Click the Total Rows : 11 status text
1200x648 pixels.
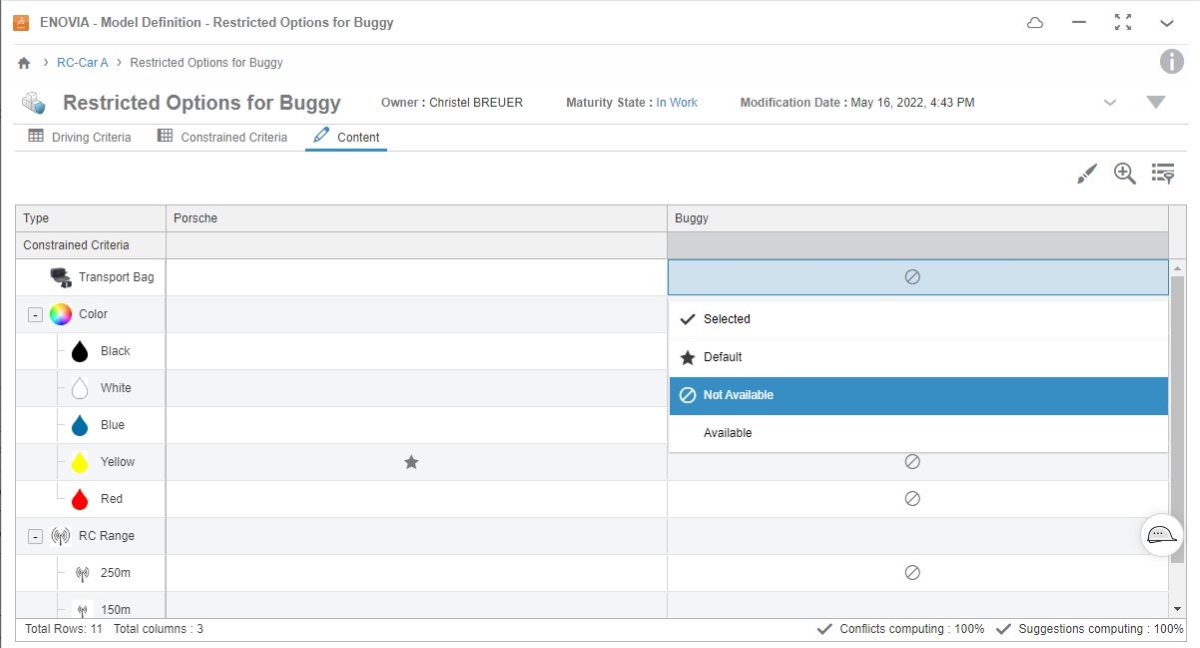click(x=64, y=629)
